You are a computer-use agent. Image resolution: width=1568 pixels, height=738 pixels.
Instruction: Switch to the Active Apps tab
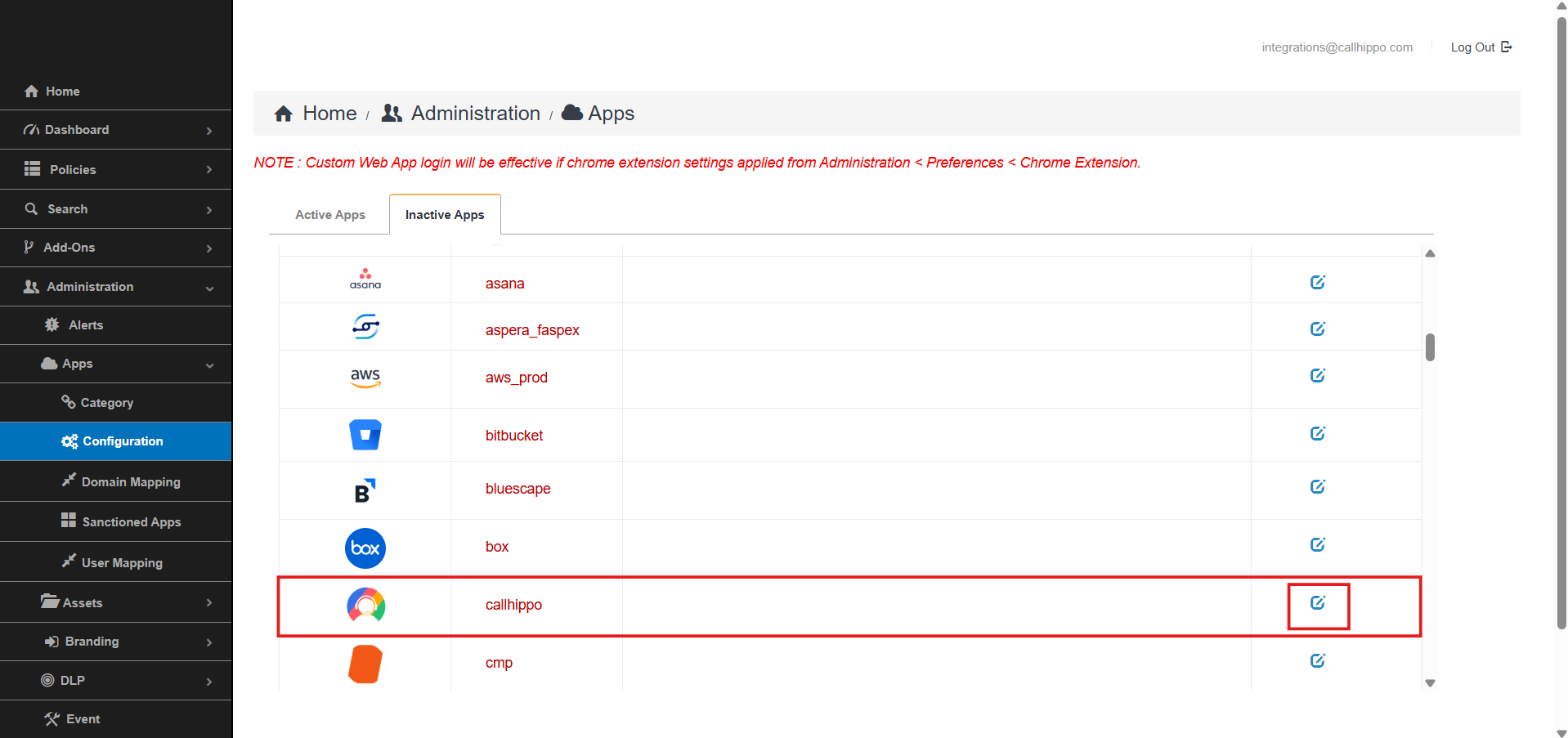tap(330, 214)
